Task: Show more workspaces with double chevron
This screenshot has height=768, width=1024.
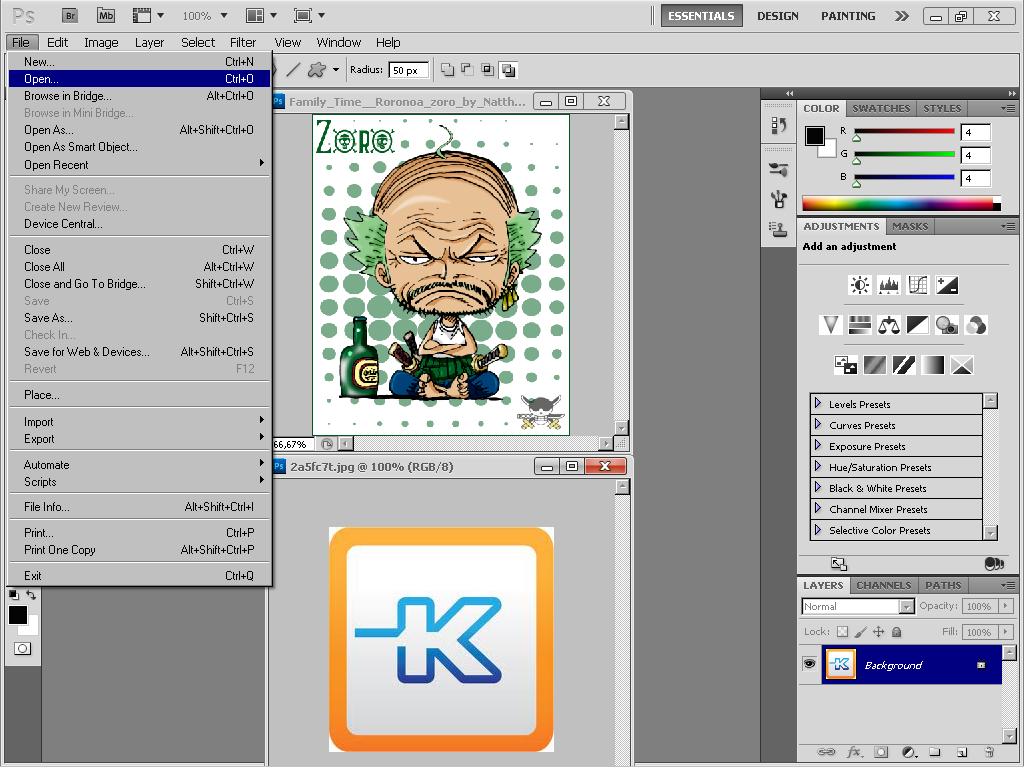Action: (x=902, y=16)
